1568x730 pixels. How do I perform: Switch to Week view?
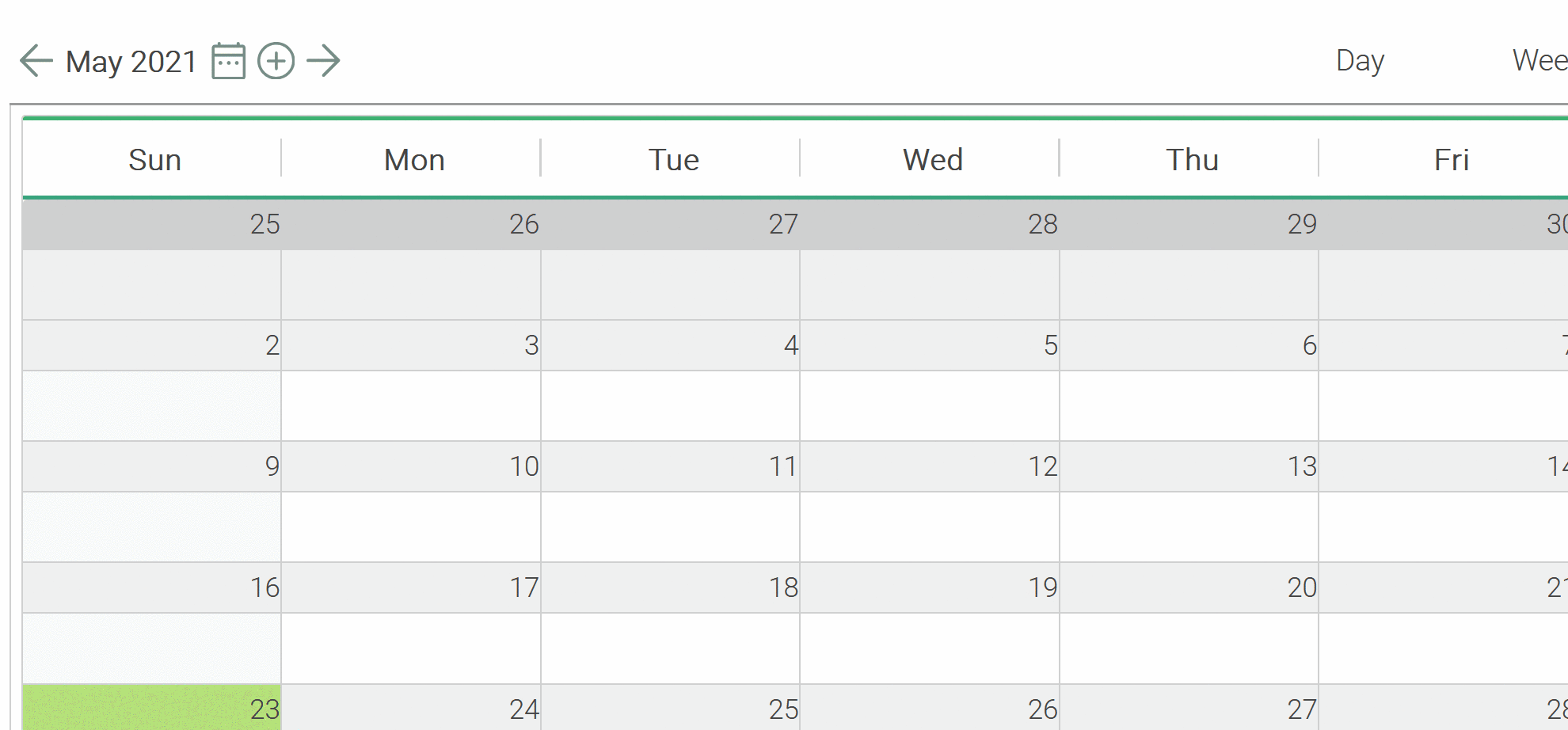click(1539, 61)
